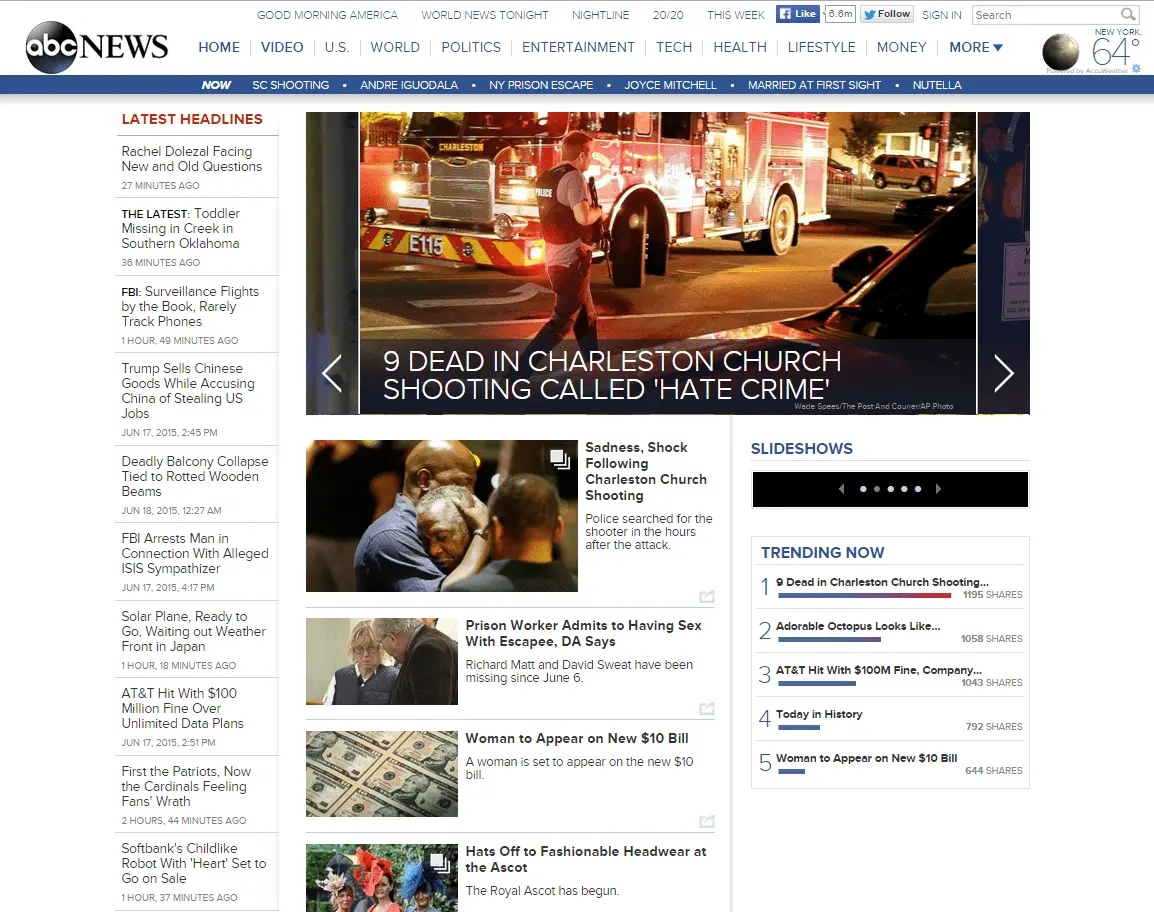
Task: Go to previous main carousel story
Action: (332, 373)
